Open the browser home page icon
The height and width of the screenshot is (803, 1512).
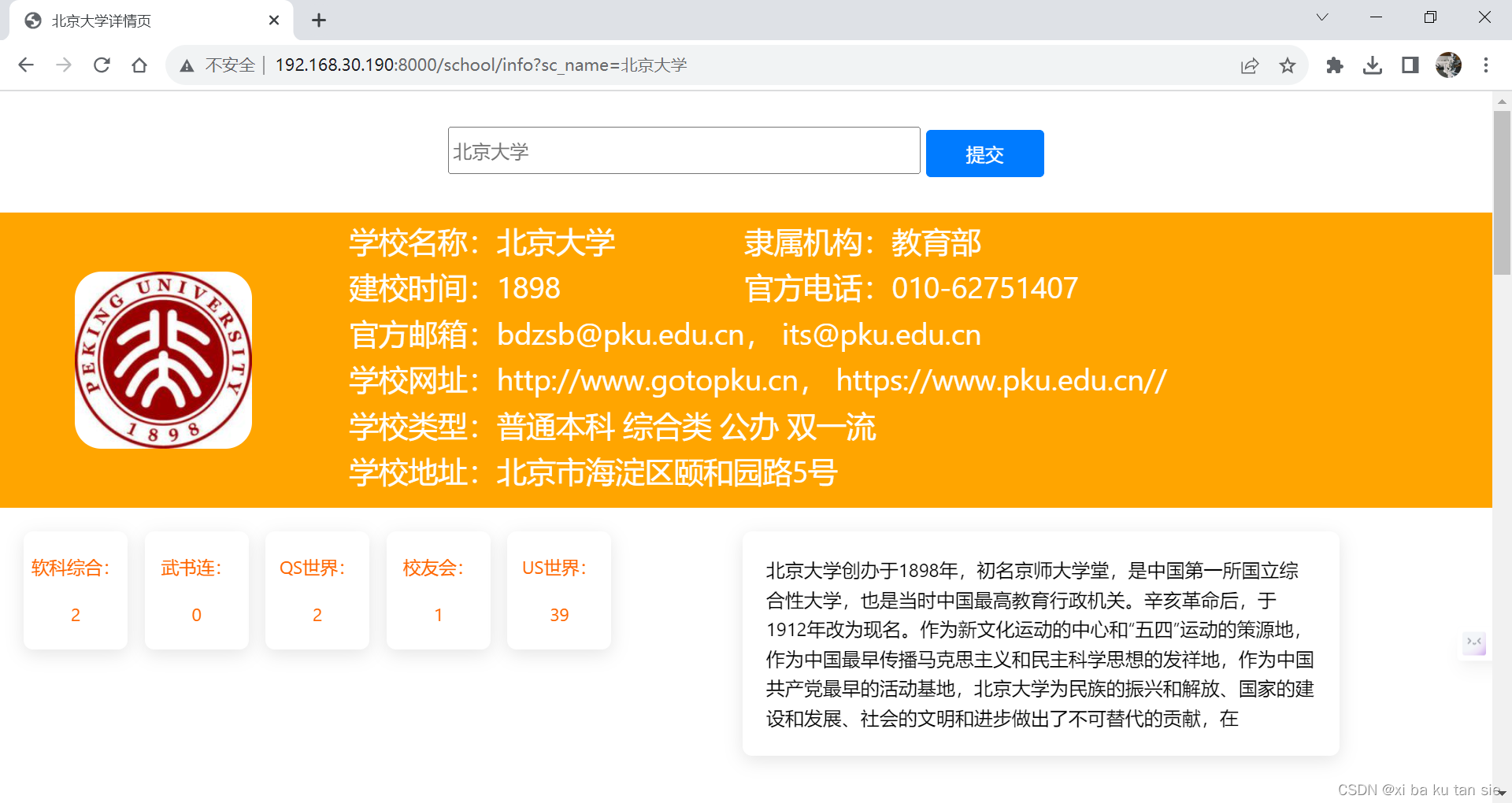pos(139,65)
